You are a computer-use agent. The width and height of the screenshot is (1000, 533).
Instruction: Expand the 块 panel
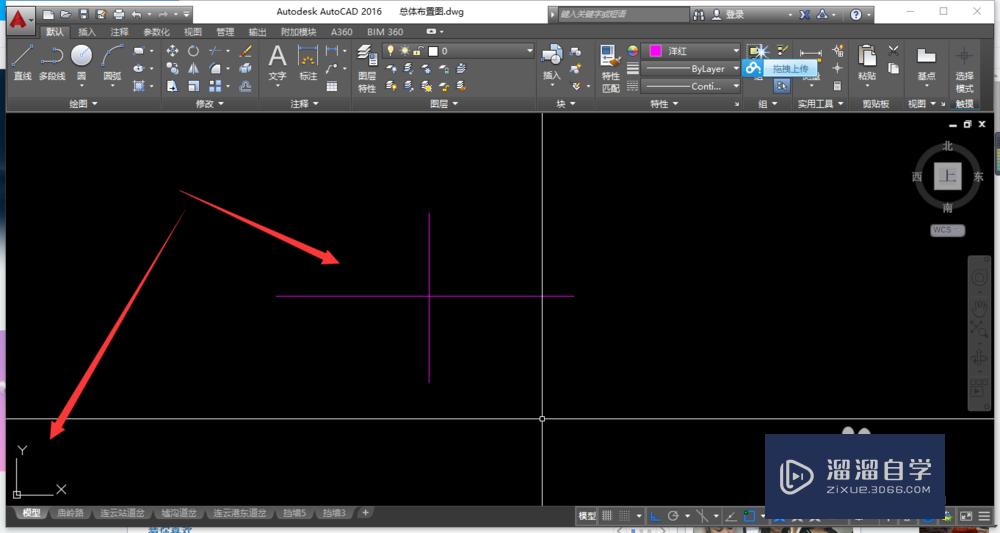click(566, 103)
